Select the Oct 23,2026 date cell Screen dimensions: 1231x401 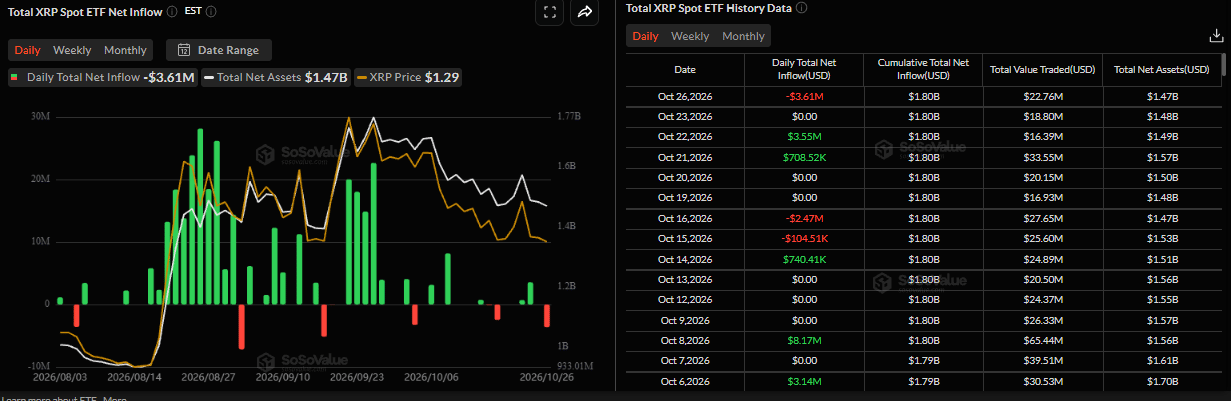click(685, 116)
